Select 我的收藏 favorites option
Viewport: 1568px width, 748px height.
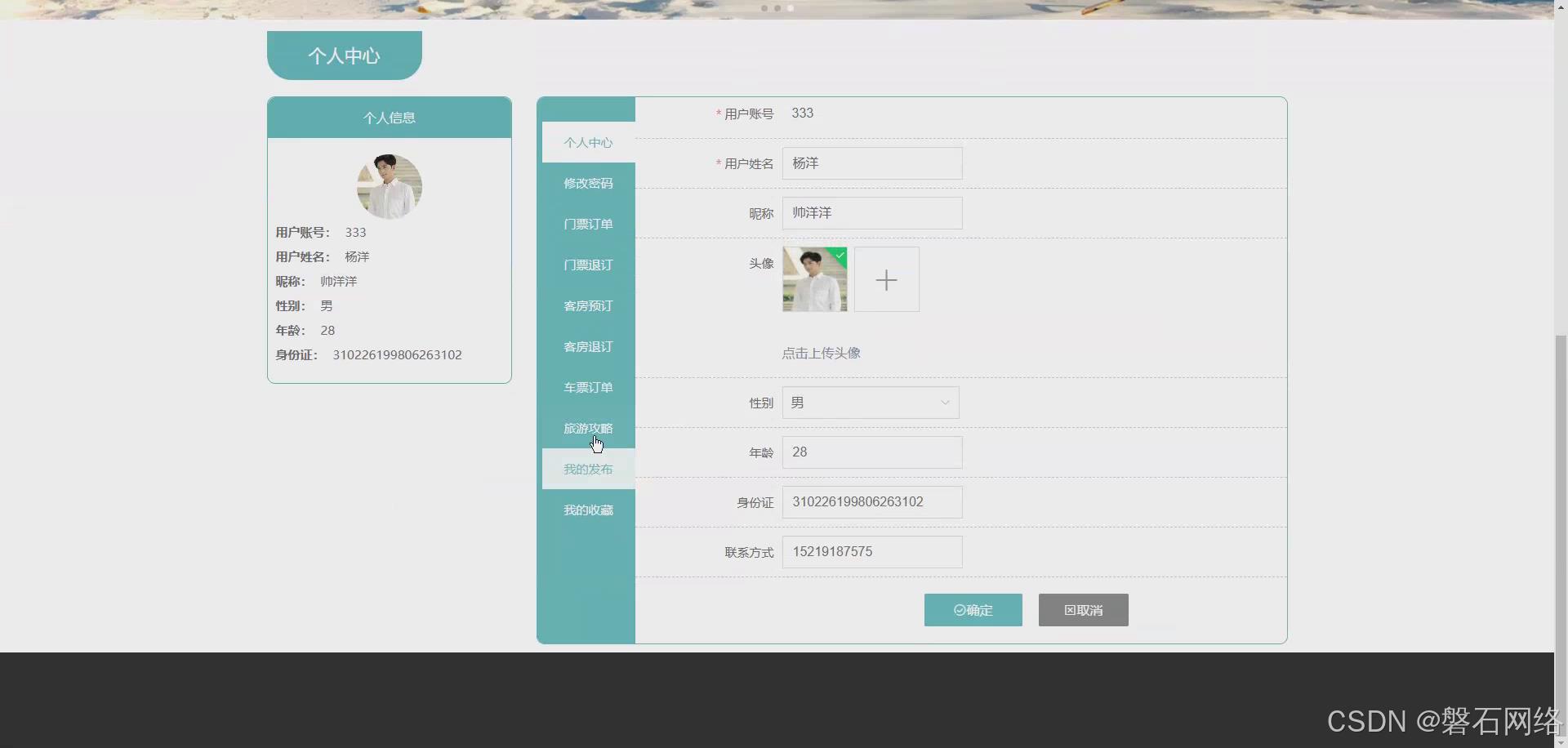point(587,510)
